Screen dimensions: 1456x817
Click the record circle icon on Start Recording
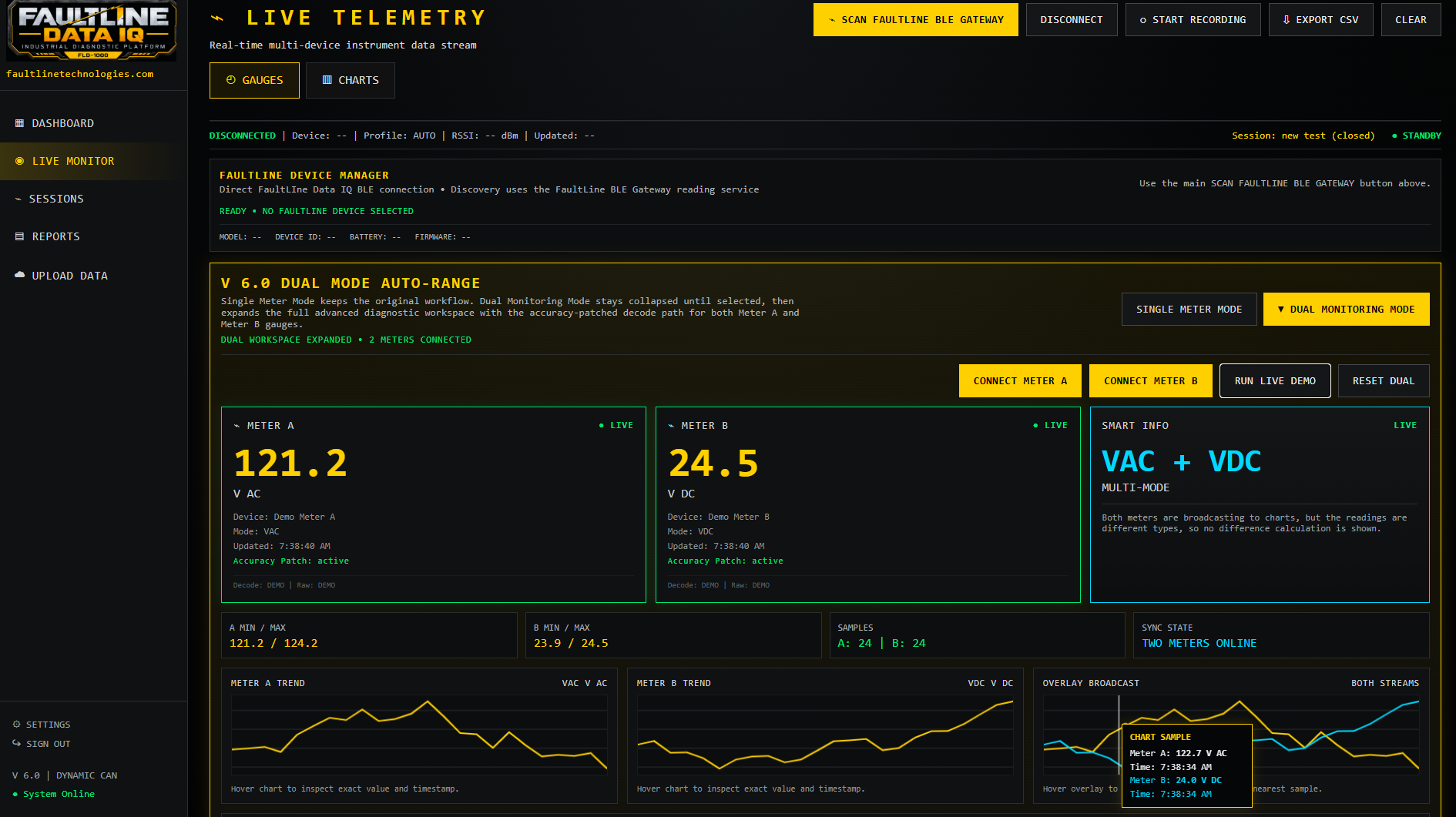click(1143, 20)
